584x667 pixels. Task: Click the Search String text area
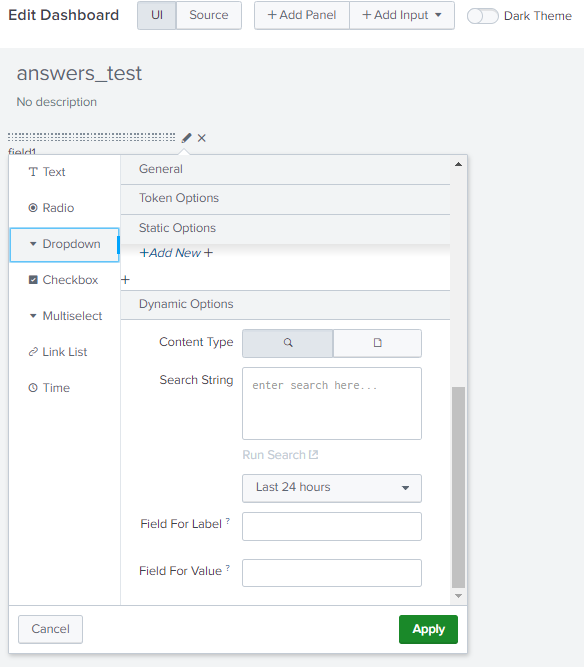click(x=332, y=403)
